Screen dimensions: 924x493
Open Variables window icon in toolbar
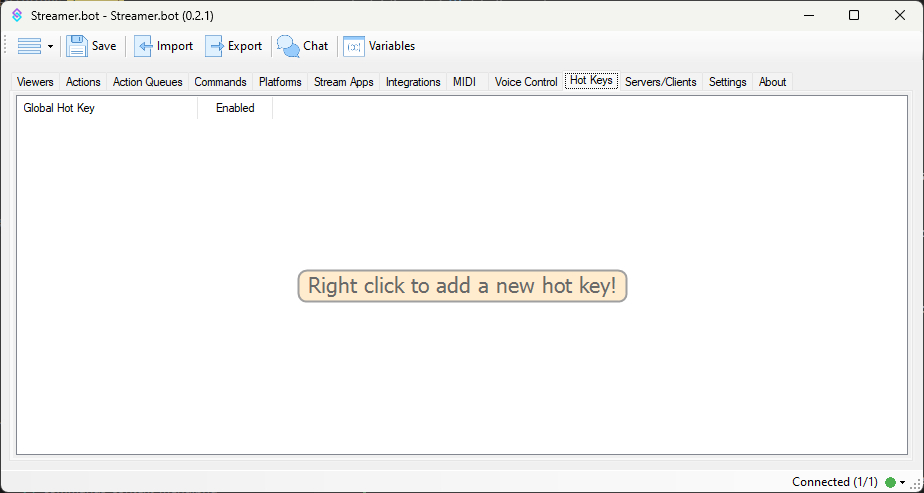(x=354, y=46)
